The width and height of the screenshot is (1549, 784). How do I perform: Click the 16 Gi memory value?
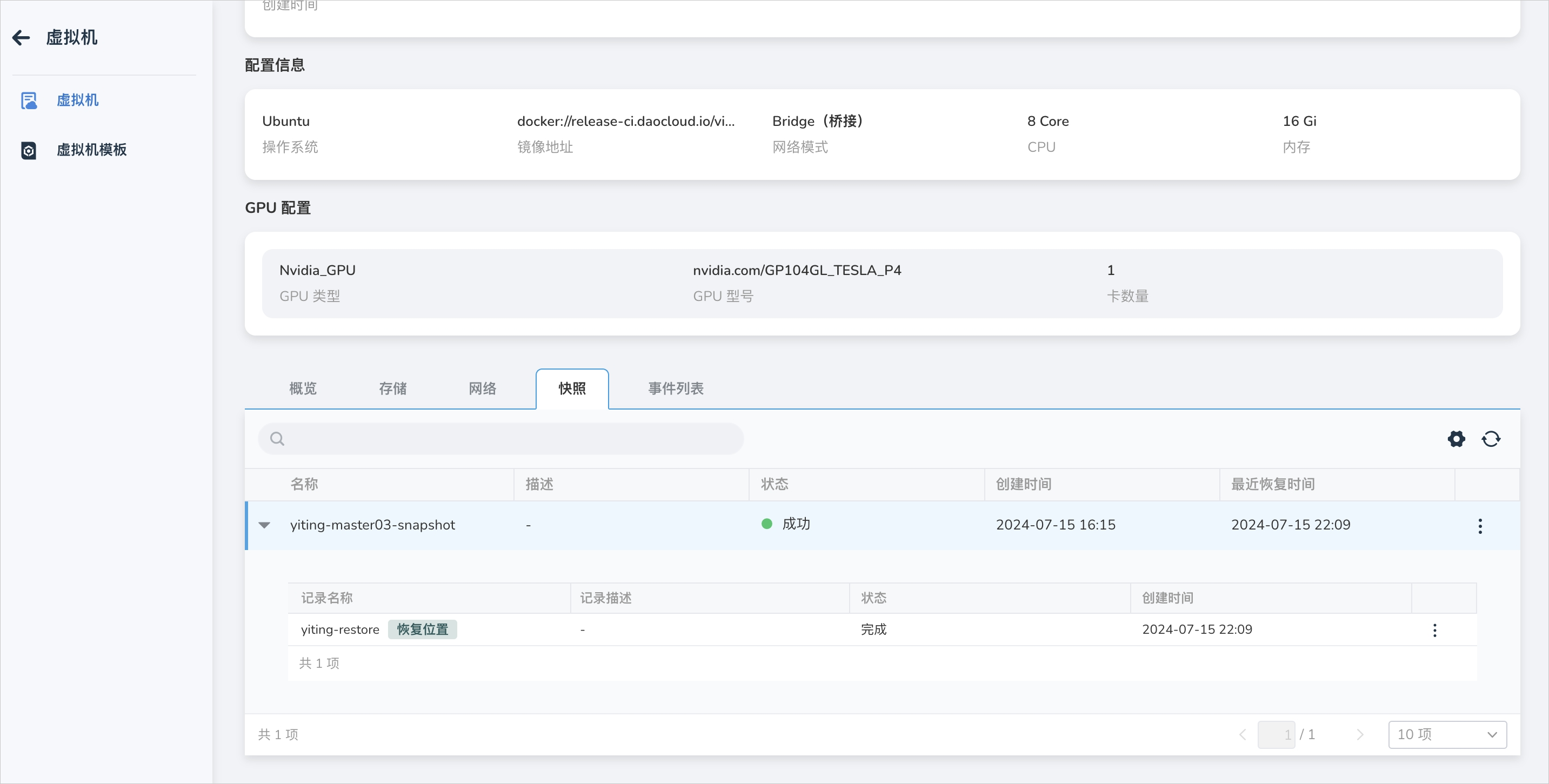click(x=1299, y=122)
